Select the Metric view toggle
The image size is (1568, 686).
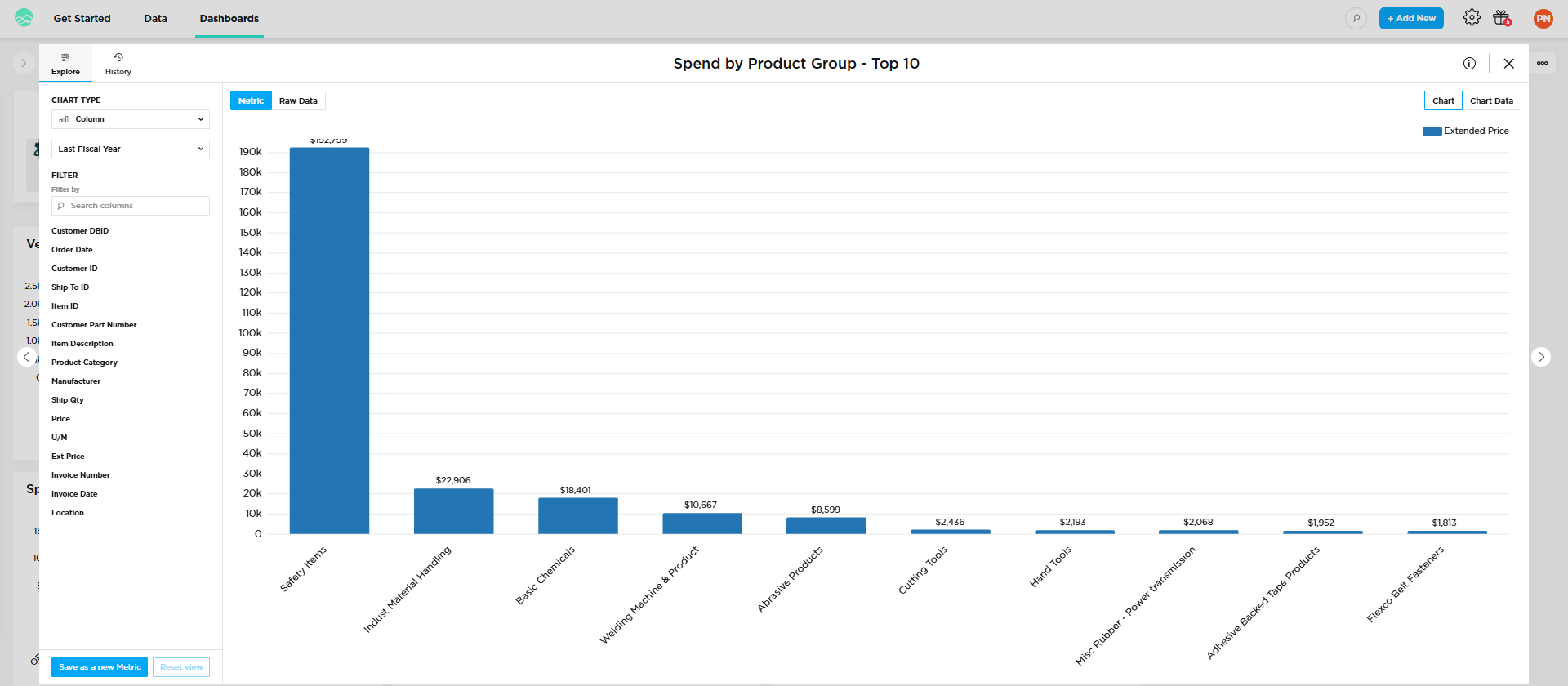[x=251, y=100]
